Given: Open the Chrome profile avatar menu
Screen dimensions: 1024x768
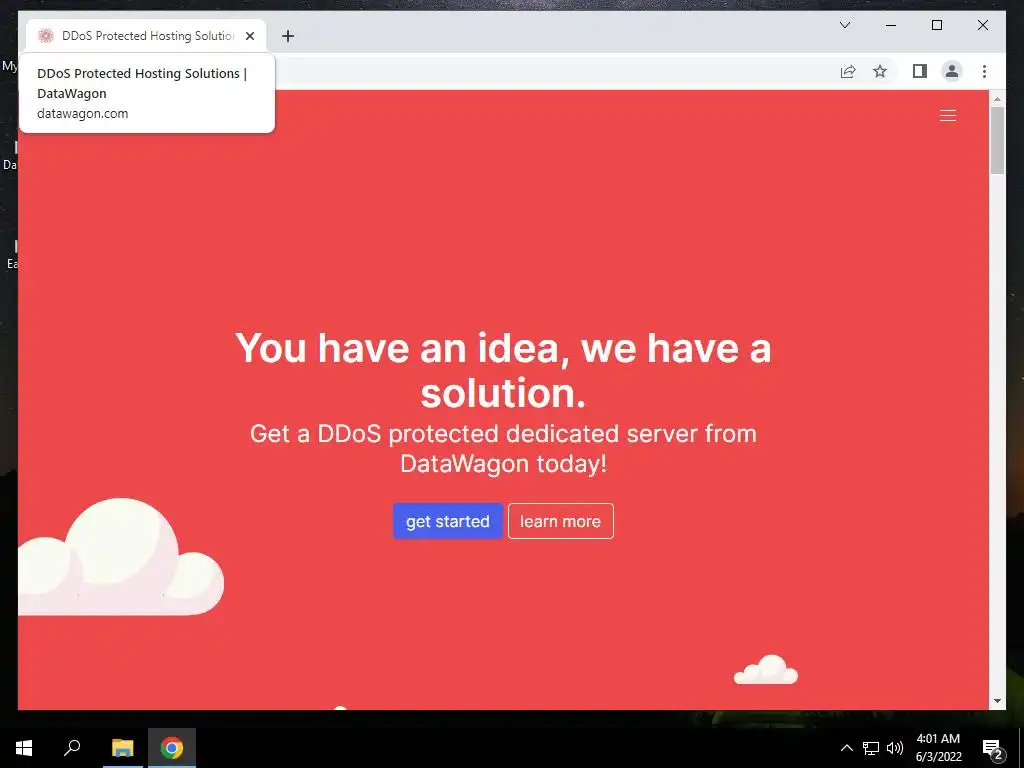Looking at the screenshot, I should pyautogui.click(x=952, y=71).
